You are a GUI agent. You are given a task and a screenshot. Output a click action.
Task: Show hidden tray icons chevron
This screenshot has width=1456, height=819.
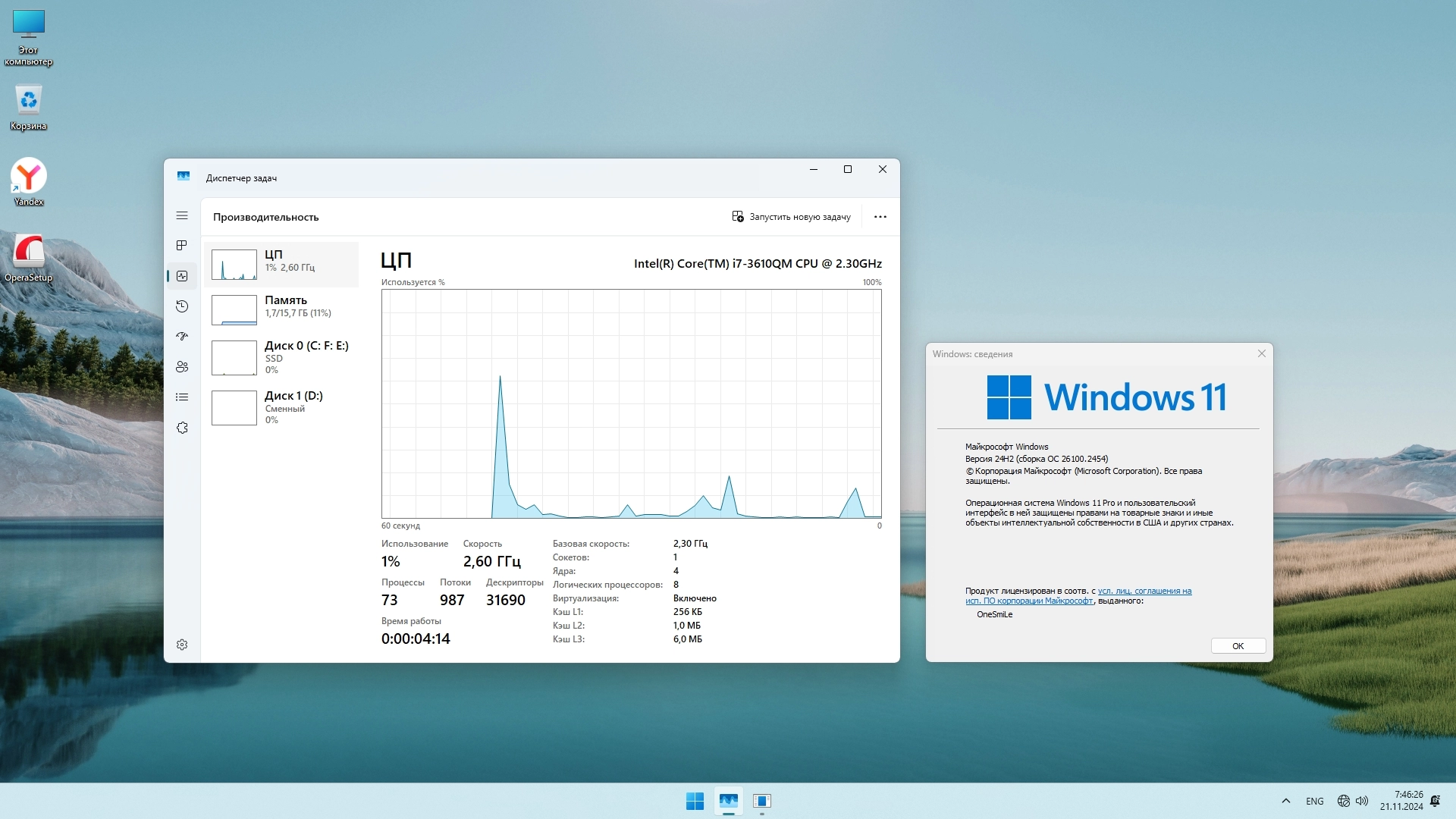point(1285,801)
